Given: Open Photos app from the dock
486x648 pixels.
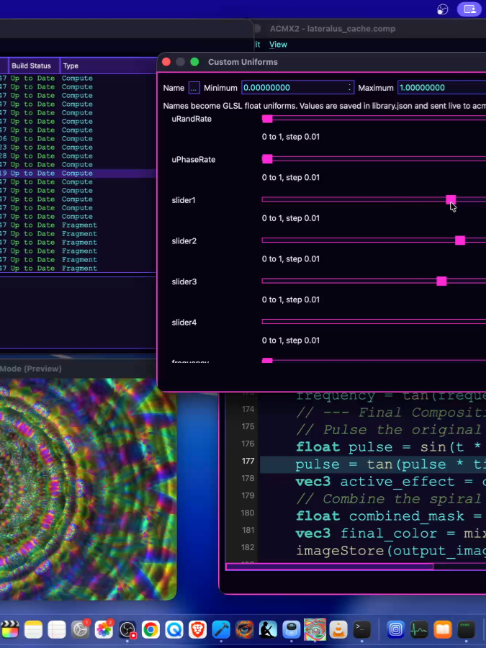Looking at the screenshot, I should 104,629.
